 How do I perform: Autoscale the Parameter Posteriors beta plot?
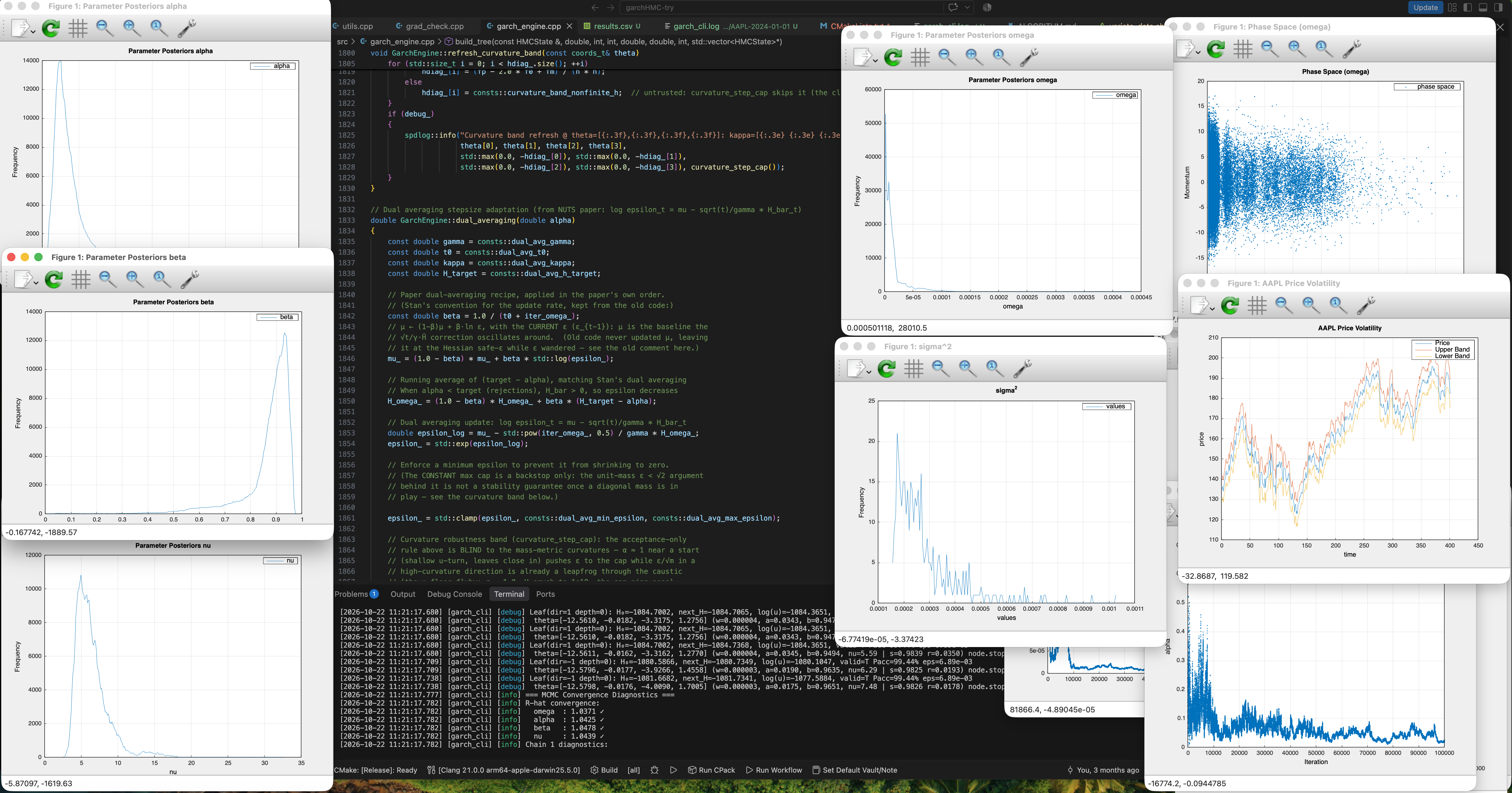[161, 279]
